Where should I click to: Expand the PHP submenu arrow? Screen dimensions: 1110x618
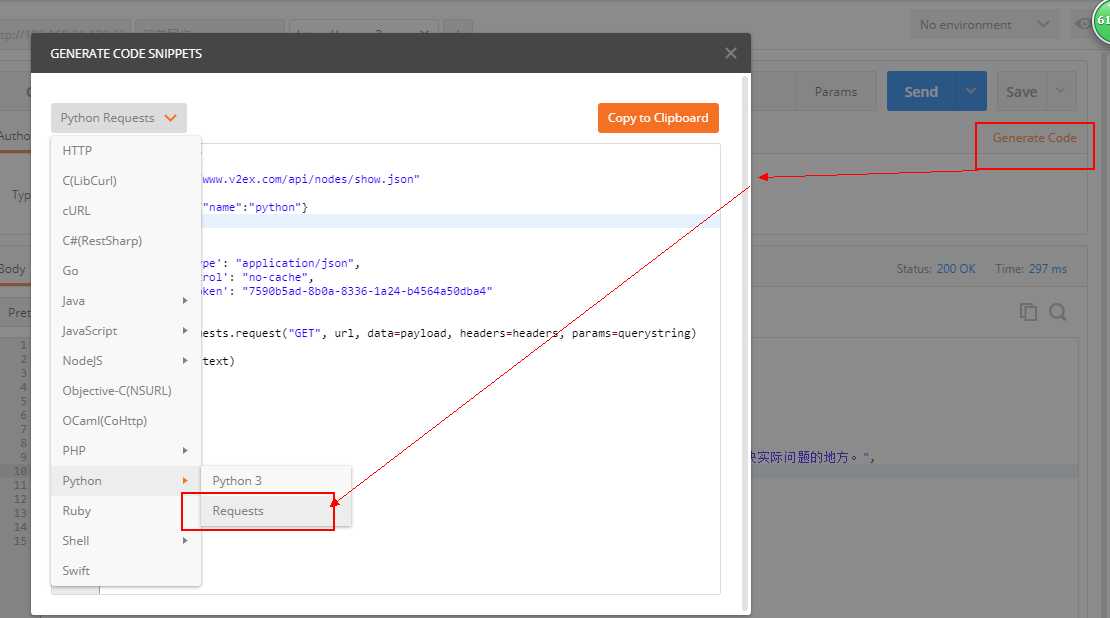[x=185, y=450]
